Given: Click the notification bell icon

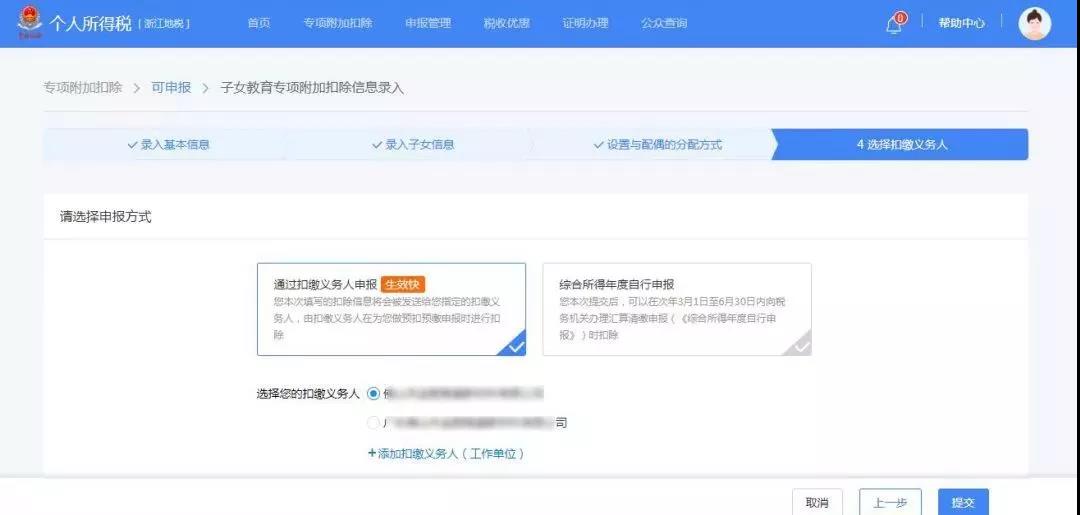Looking at the screenshot, I should [894, 25].
